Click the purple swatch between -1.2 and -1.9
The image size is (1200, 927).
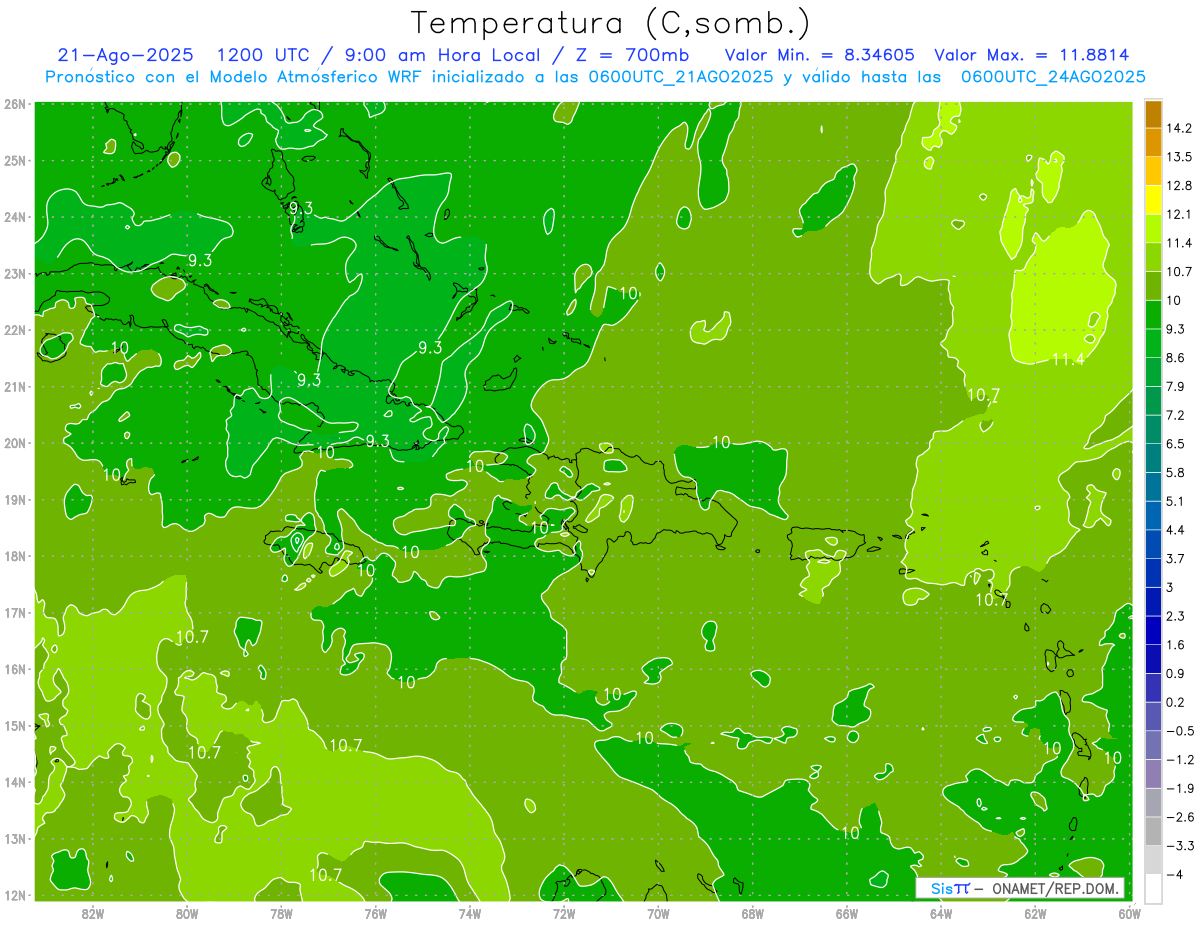[x=1153, y=774]
